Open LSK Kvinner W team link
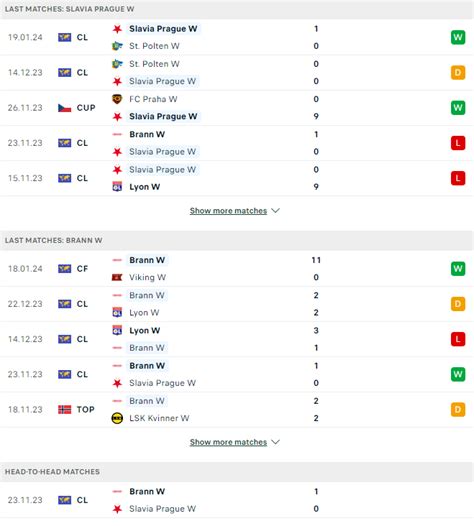Image resolution: width=474 pixels, height=526 pixels. pos(159,418)
